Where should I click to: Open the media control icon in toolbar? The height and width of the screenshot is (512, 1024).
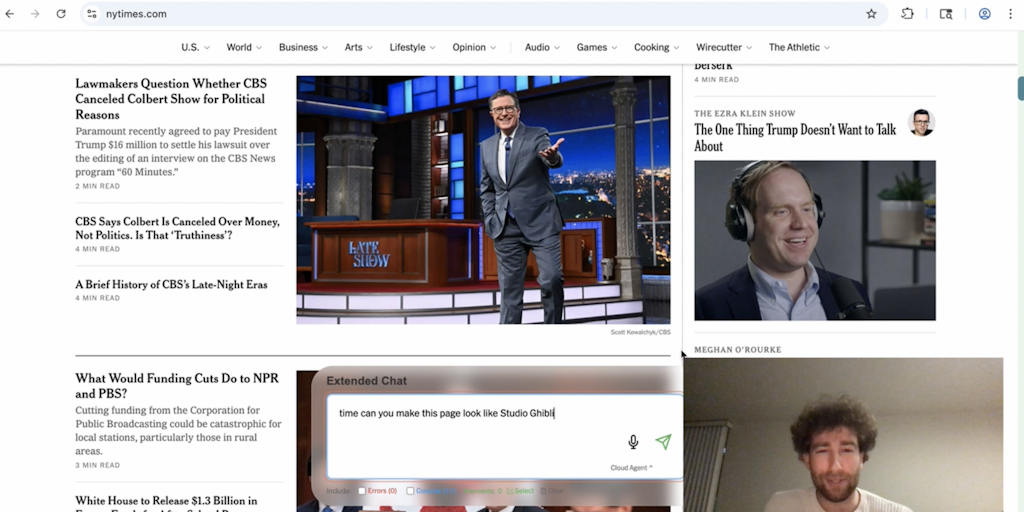coord(946,14)
